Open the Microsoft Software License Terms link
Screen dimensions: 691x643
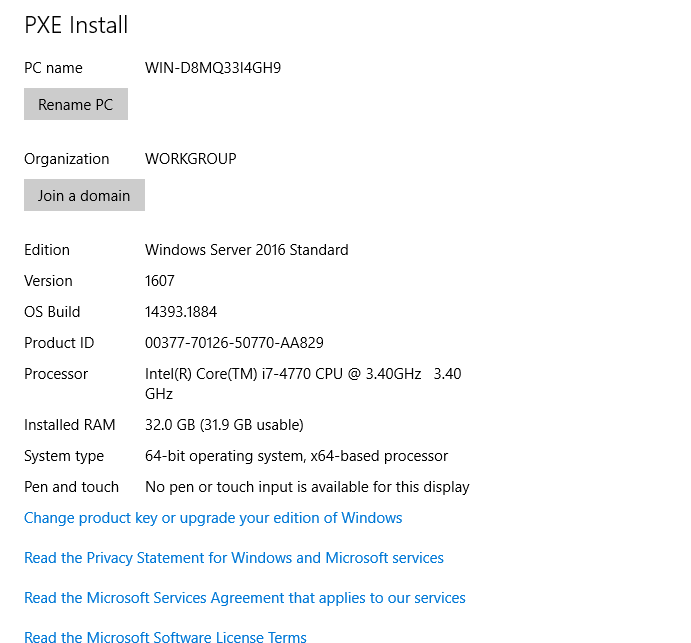point(165,637)
